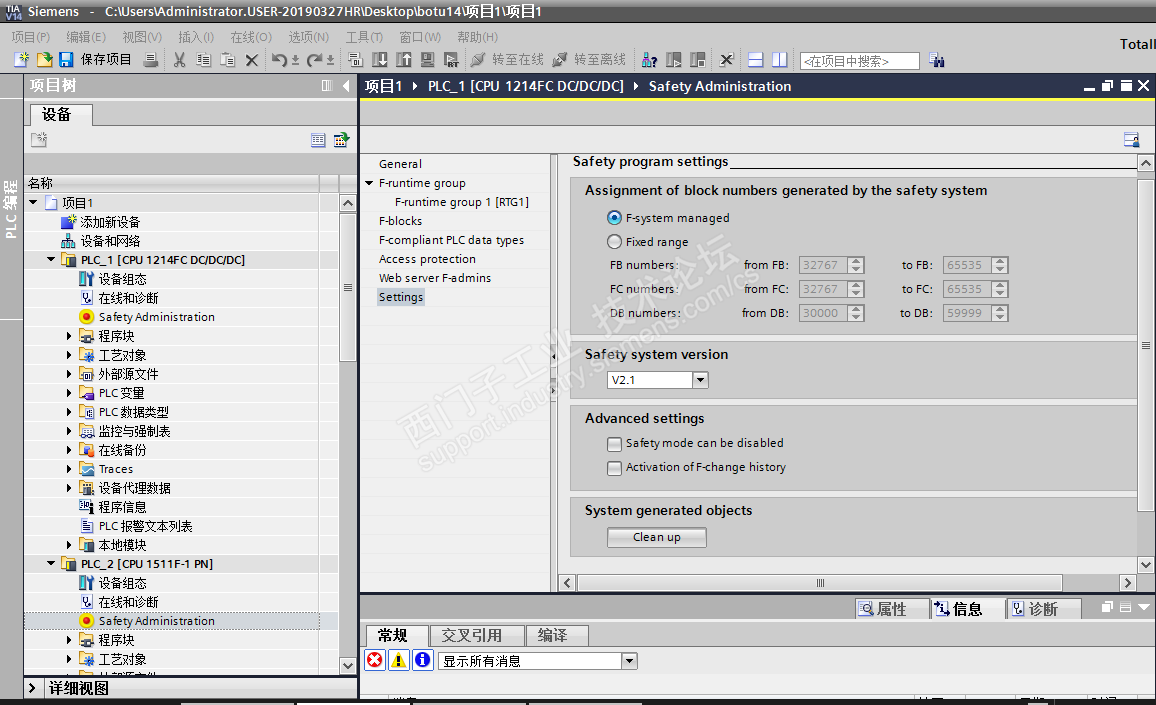1156x705 pixels.
Task: Click the upload from device icon
Action: coord(404,60)
